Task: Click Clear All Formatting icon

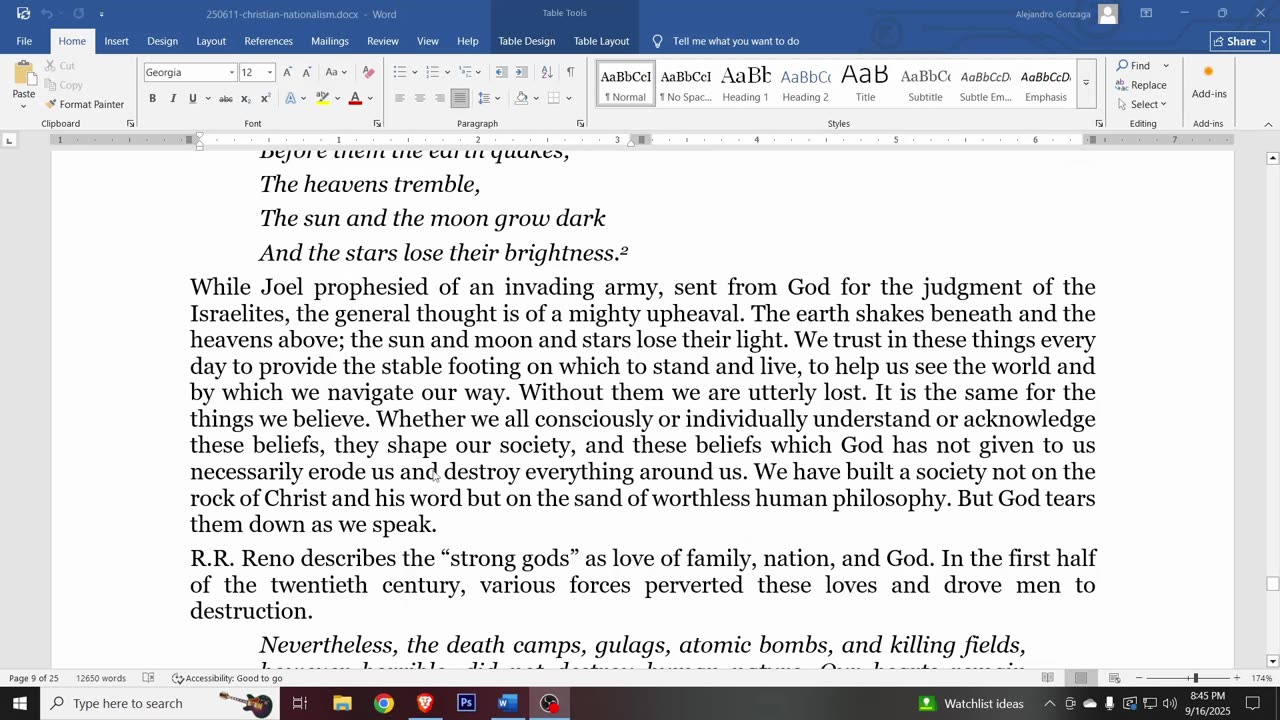Action: (x=368, y=72)
